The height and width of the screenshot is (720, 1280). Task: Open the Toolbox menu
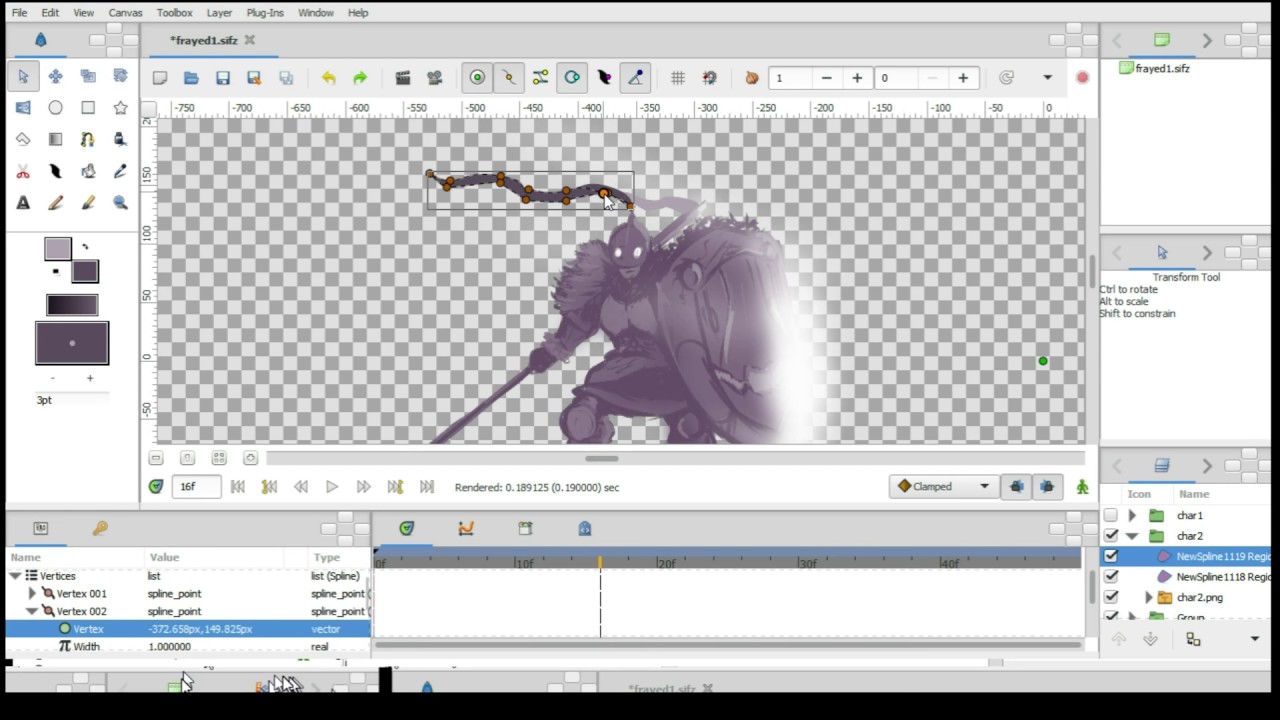coord(175,13)
